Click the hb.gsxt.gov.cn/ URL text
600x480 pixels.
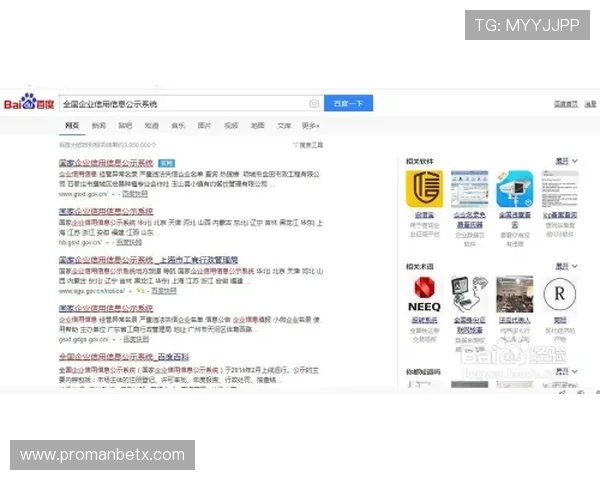tap(80, 242)
